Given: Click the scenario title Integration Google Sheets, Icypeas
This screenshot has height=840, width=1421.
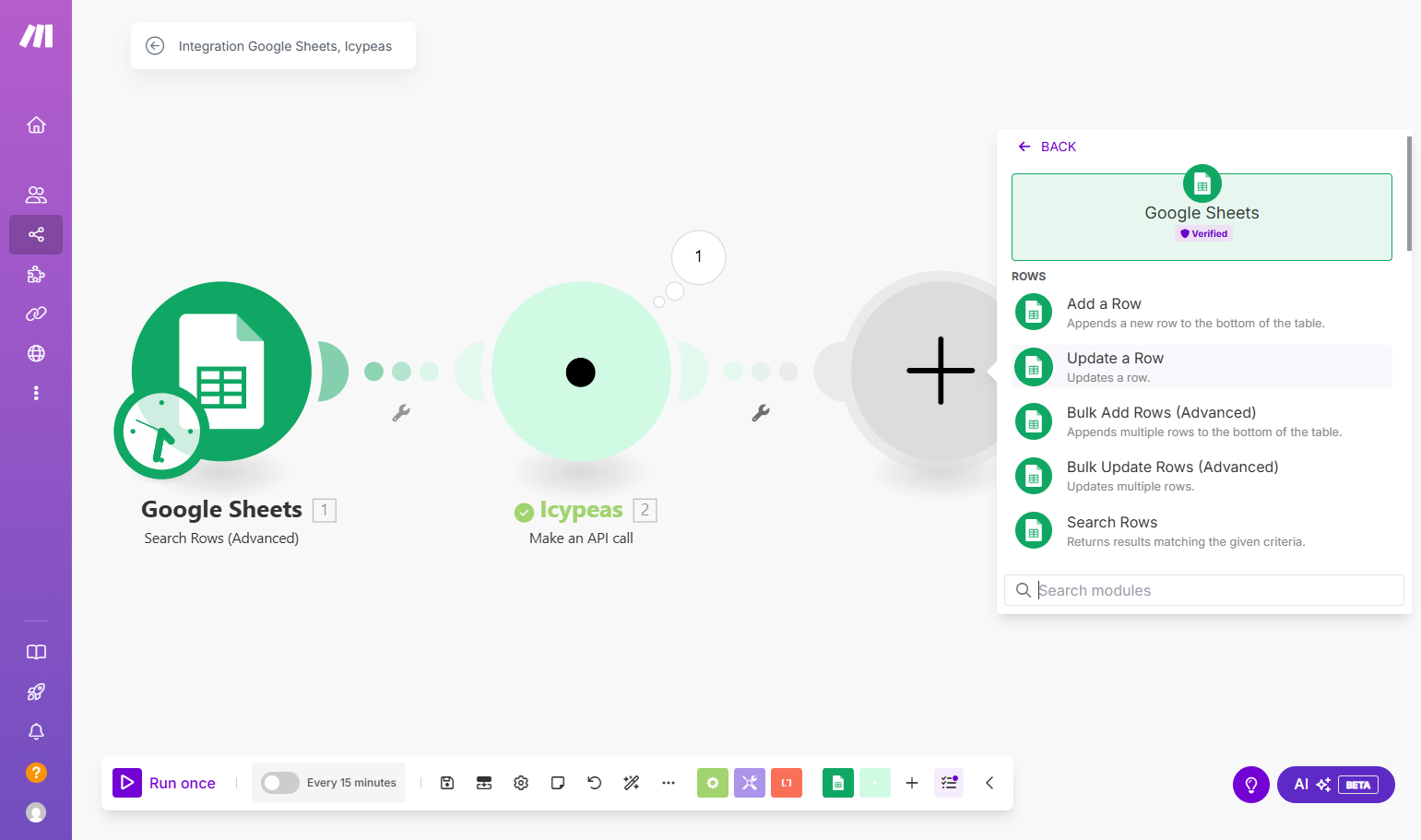Looking at the screenshot, I should pyautogui.click(x=285, y=46).
